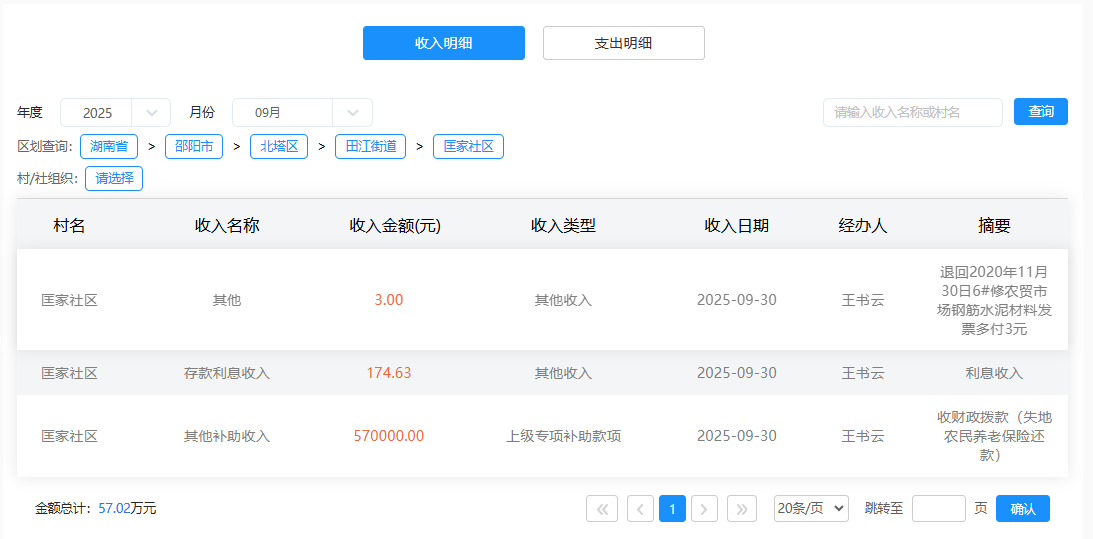Select the 邵阳市 region tag
The width and height of the screenshot is (1093, 539).
click(194, 147)
